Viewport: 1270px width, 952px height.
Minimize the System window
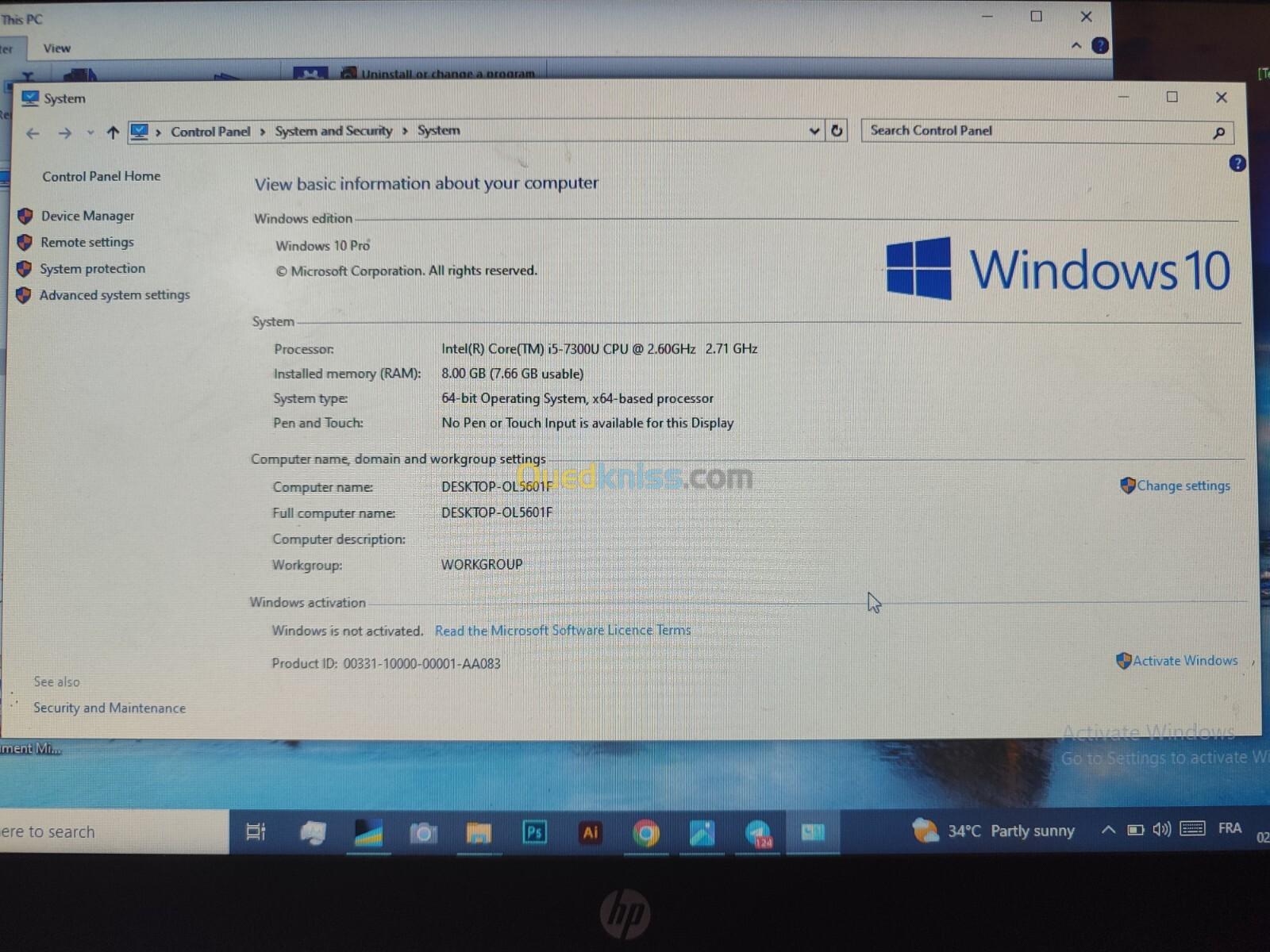click(1123, 97)
